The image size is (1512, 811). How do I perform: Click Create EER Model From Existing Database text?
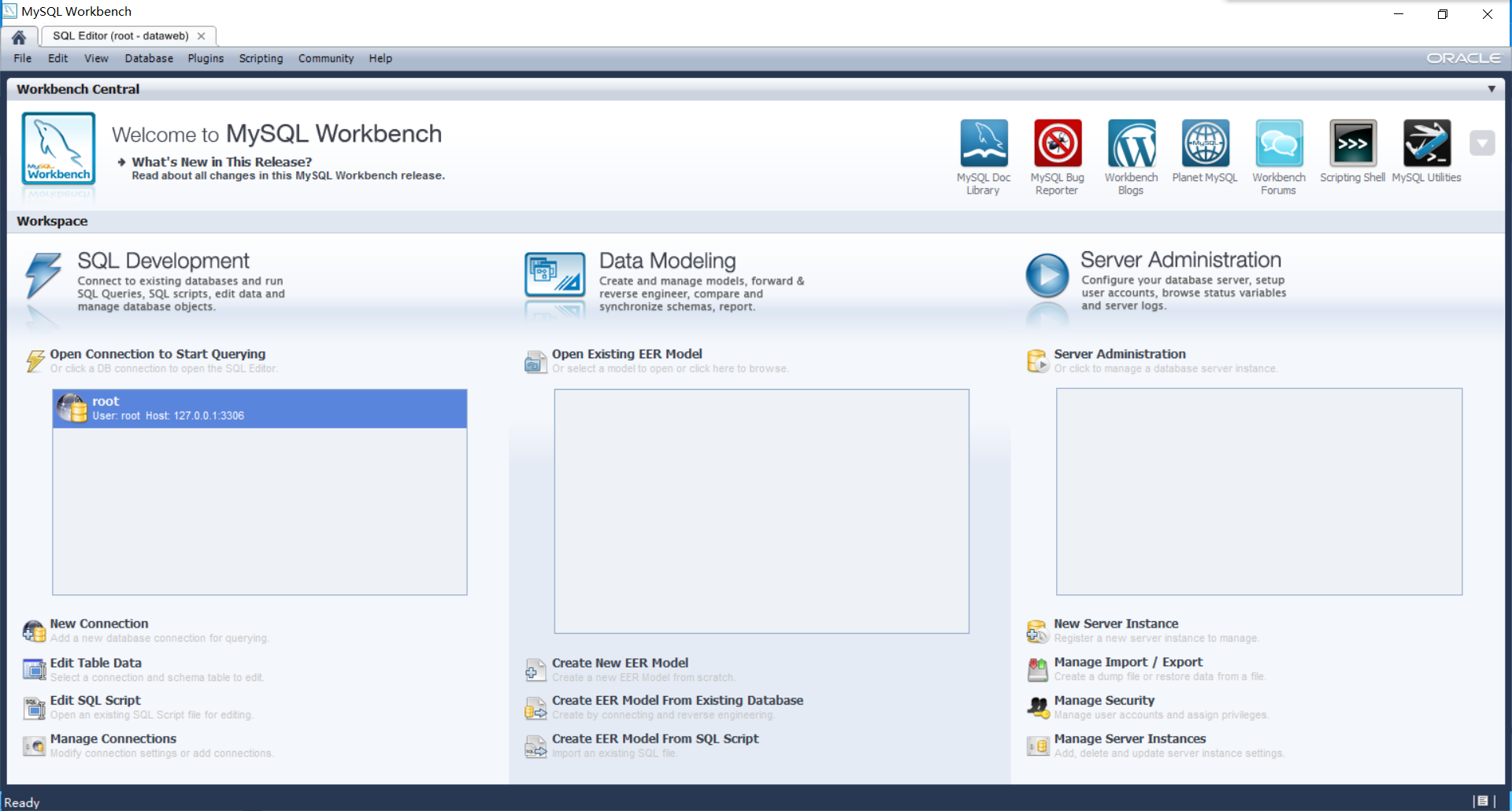677,700
